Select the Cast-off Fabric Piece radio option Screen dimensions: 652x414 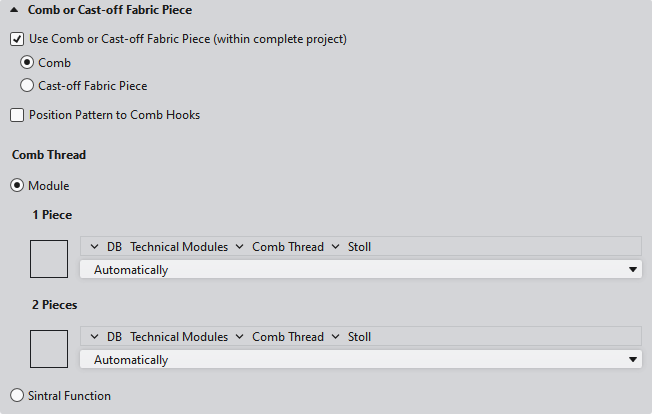[27, 86]
